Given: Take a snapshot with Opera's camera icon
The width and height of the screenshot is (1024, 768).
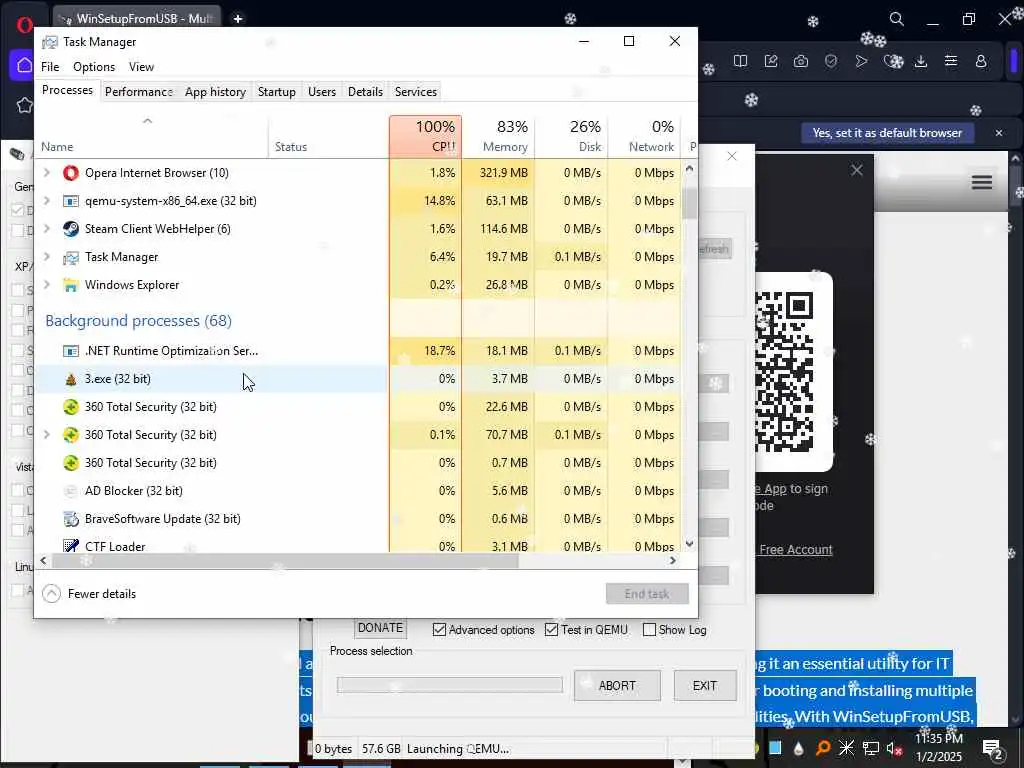Looking at the screenshot, I should [801, 61].
